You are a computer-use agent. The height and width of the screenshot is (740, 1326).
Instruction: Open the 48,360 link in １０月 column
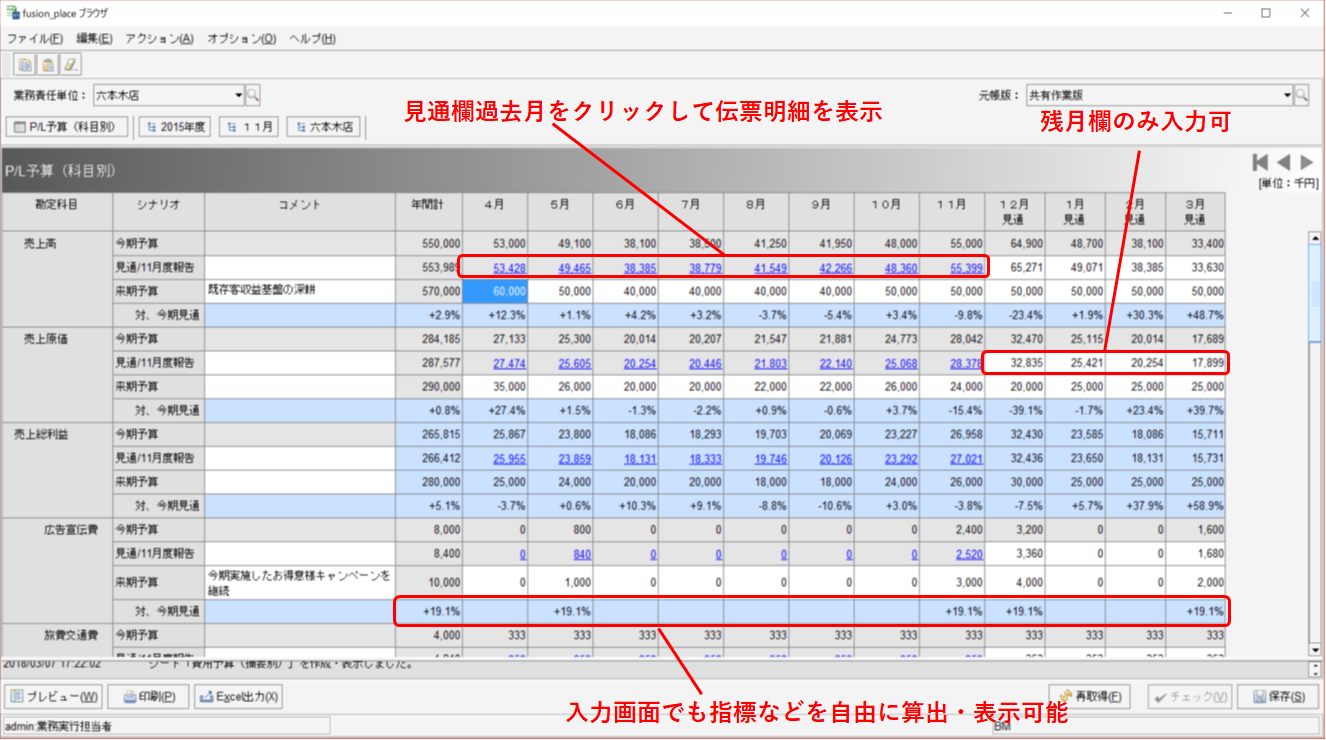pyautogui.click(x=901, y=268)
